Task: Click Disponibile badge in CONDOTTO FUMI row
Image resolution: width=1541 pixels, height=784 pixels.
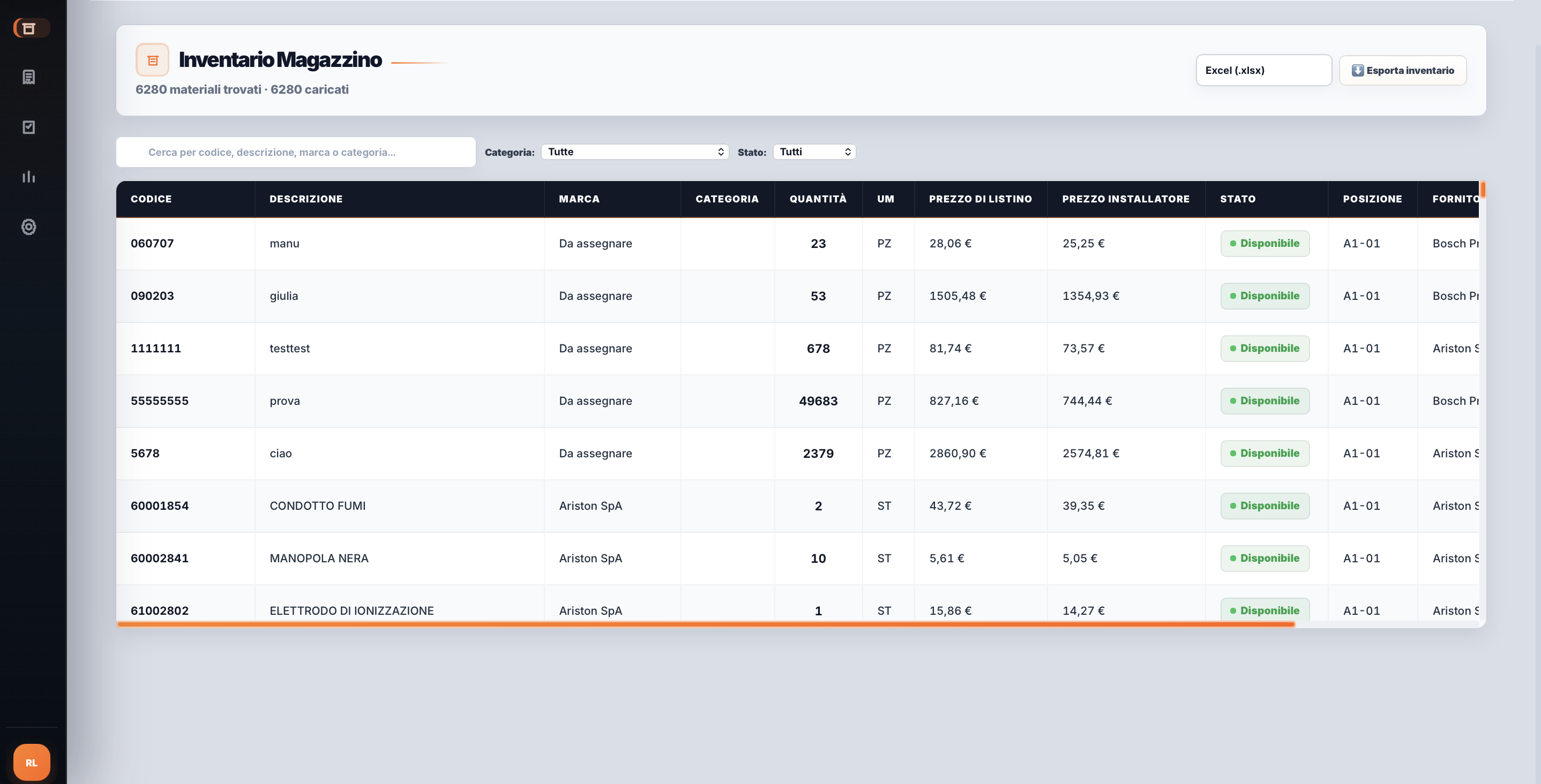Action: pos(1265,506)
